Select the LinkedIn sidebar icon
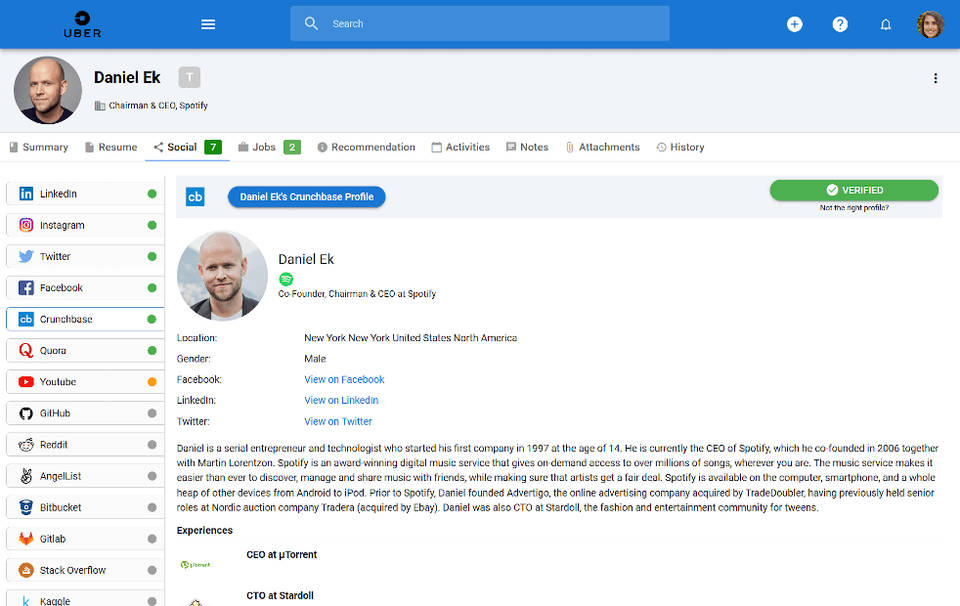The width and height of the screenshot is (960, 606). click(25, 193)
